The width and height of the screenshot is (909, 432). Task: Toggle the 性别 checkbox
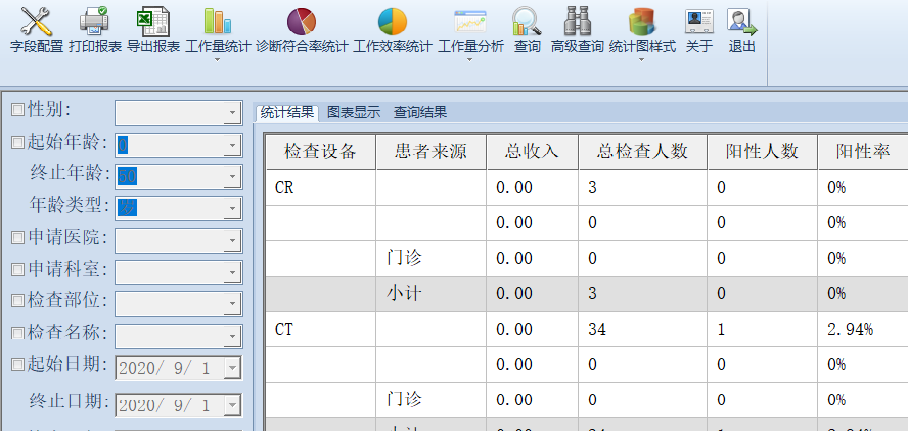(x=19, y=109)
